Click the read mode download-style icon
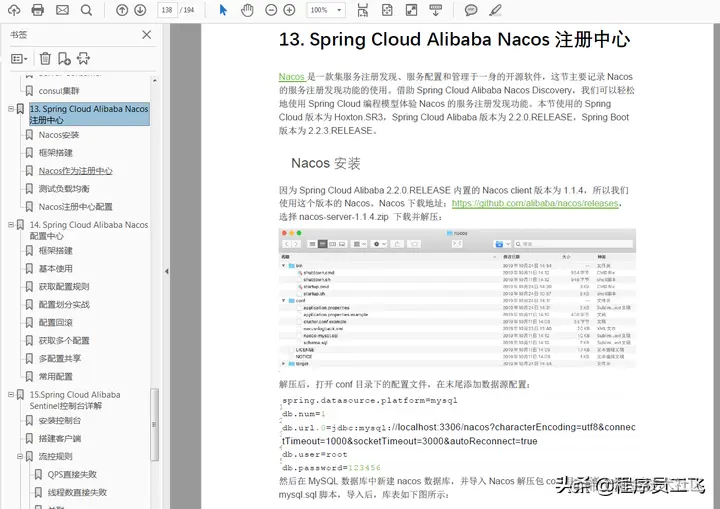Image resolution: width=720 pixels, height=509 pixels. pos(435,10)
